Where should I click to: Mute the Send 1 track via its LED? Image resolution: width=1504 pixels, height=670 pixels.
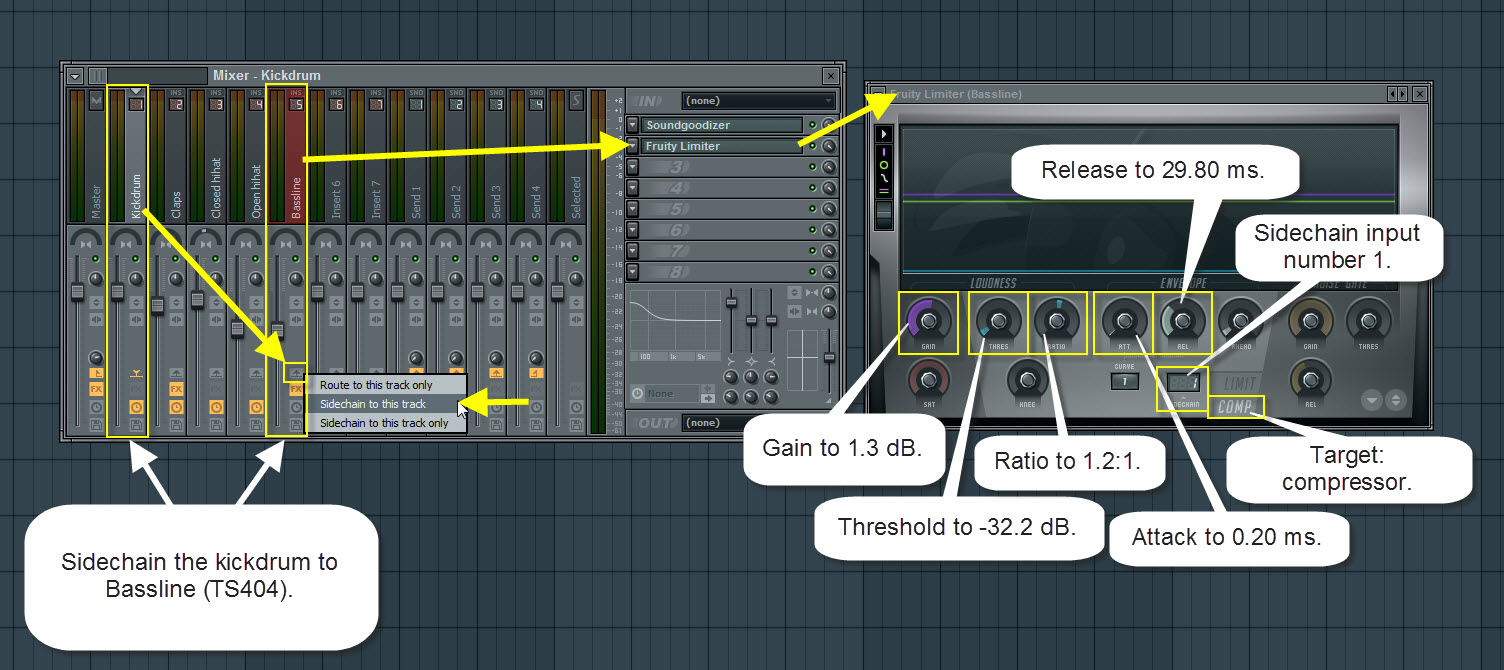(416, 259)
